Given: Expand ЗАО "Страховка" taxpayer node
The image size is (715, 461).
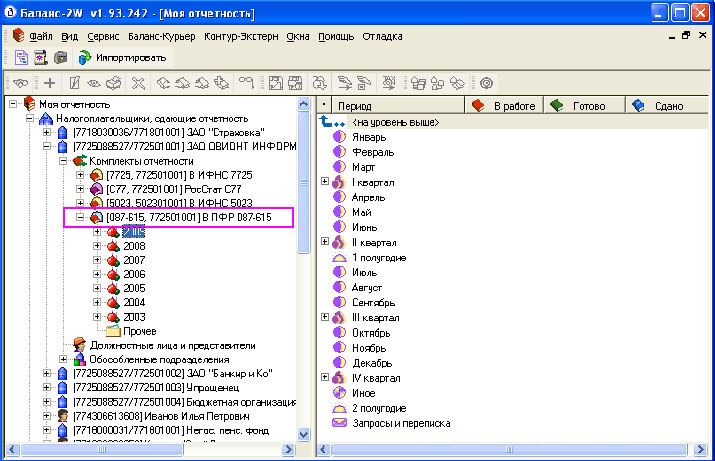Looking at the screenshot, I should click(47, 132).
